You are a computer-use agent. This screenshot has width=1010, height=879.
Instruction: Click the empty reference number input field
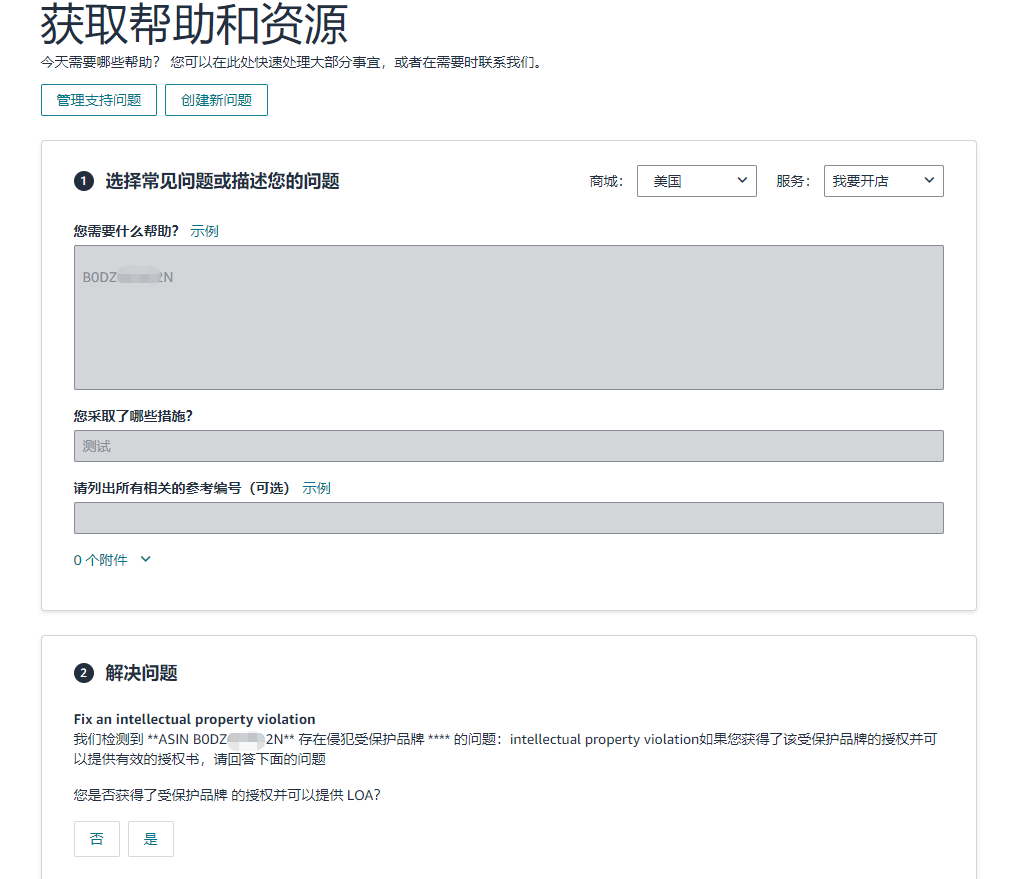[508, 518]
